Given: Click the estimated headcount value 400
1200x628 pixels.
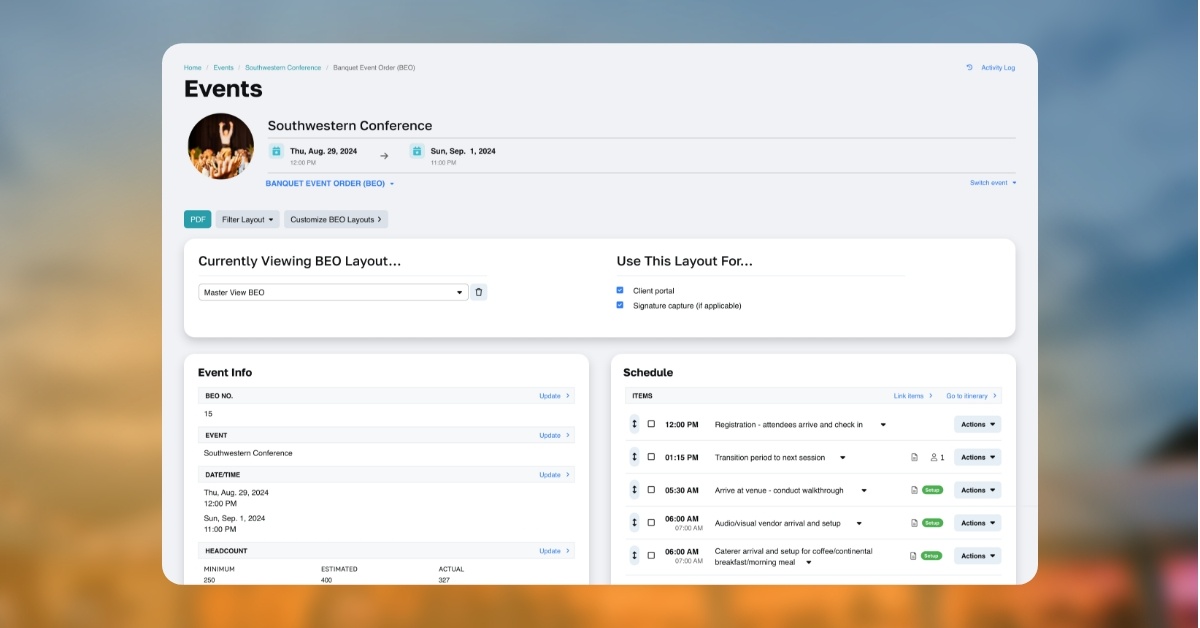Looking at the screenshot, I should point(327,580).
